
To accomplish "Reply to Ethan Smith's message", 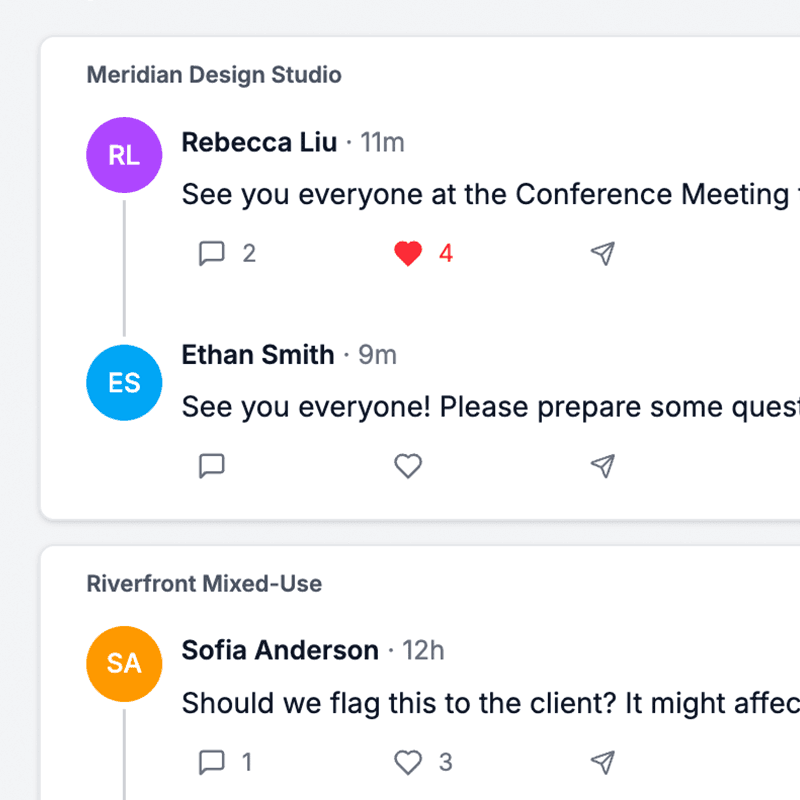I will (x=212, y=466).
